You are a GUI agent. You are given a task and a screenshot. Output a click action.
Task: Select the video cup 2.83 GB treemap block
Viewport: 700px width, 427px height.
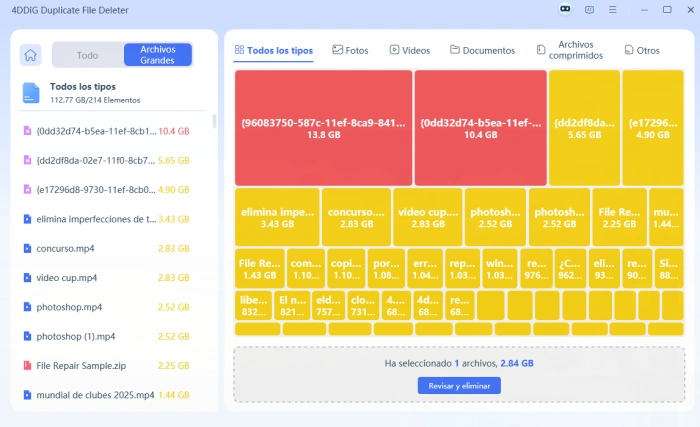coord(428,217)
